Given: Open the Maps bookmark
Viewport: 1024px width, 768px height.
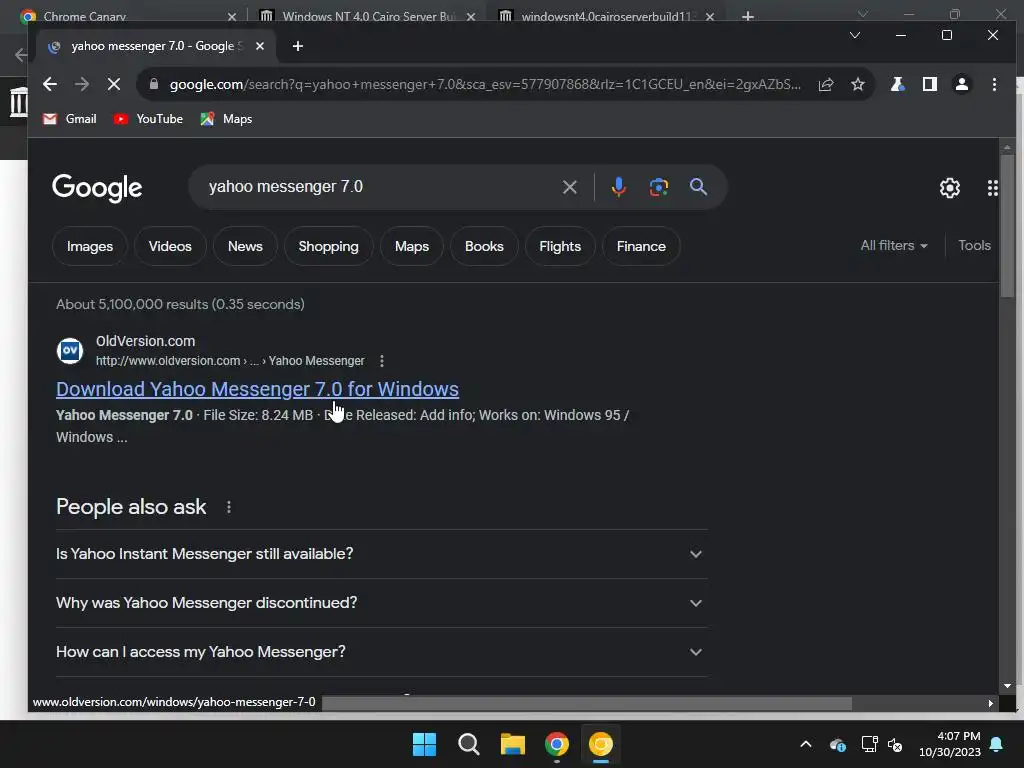Looking at the screenshot, I should click(x=226, y=119).
